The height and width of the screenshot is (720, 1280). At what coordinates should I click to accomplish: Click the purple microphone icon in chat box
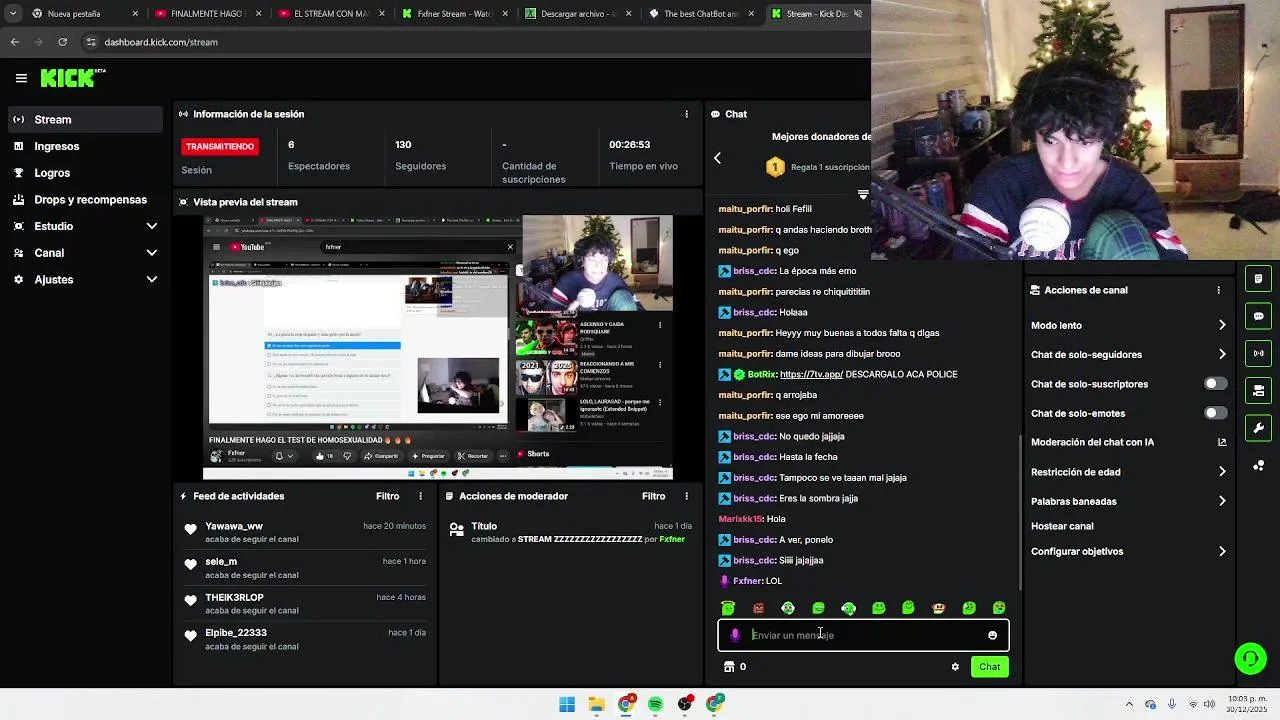(735, 635)
